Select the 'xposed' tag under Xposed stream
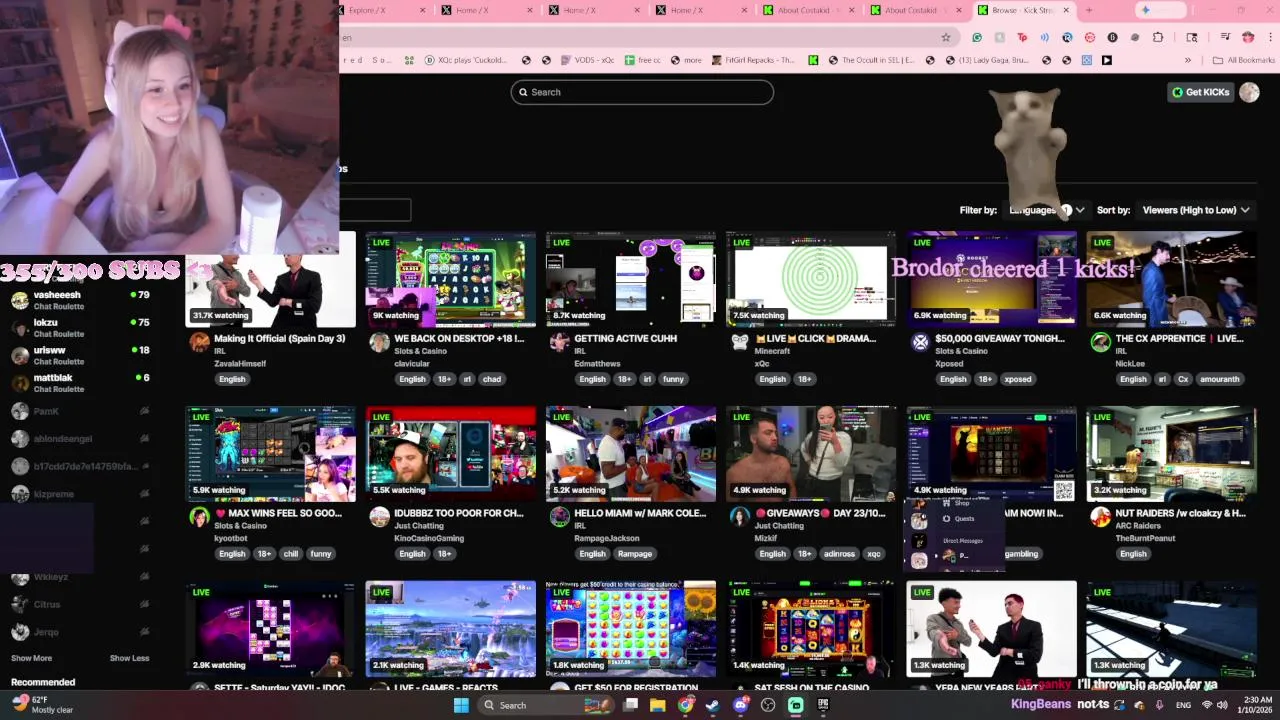This screenshot has width=1280, height=720. tap(1018, 379)
